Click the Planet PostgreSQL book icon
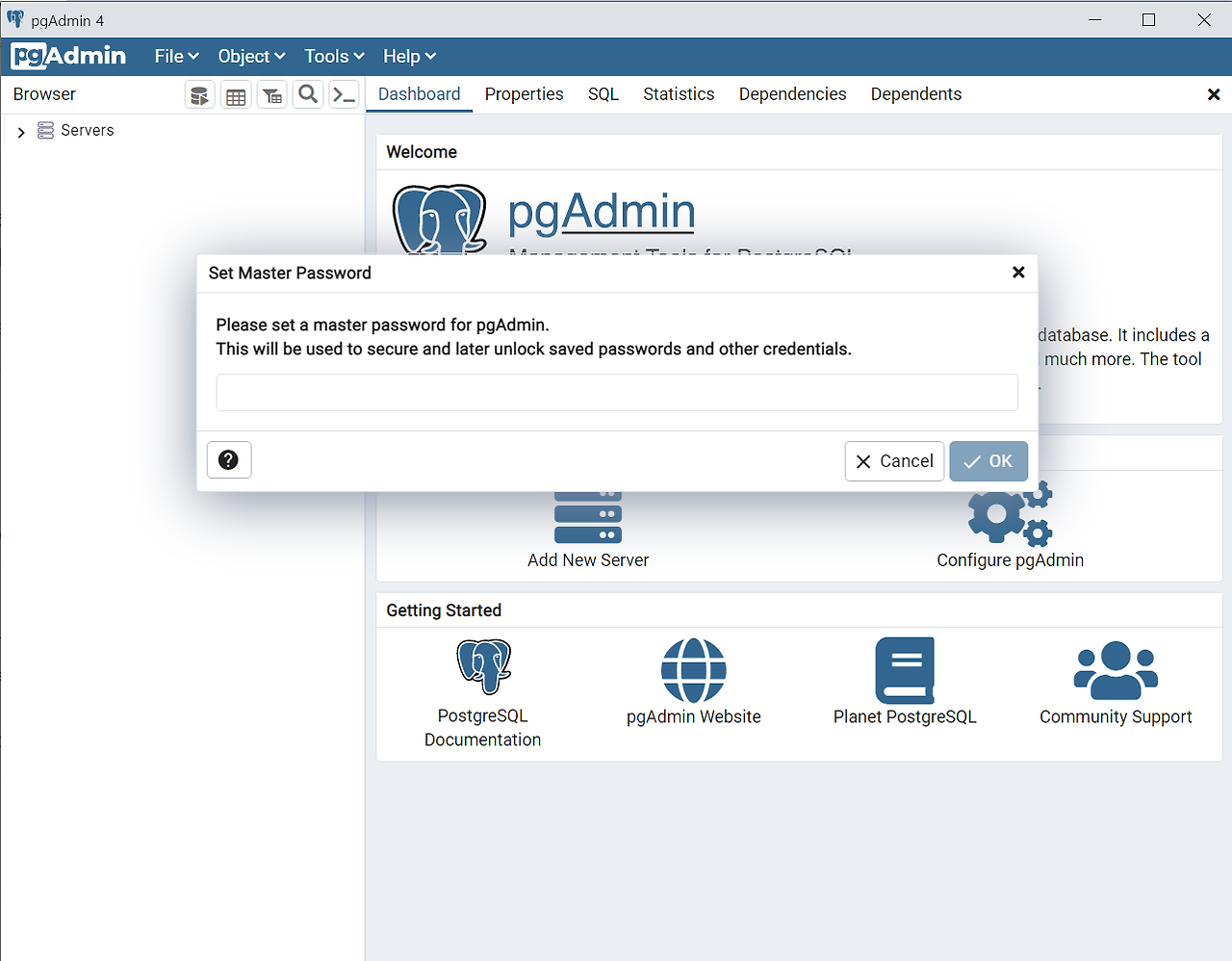1232x961 pixels. click(905, 670)
